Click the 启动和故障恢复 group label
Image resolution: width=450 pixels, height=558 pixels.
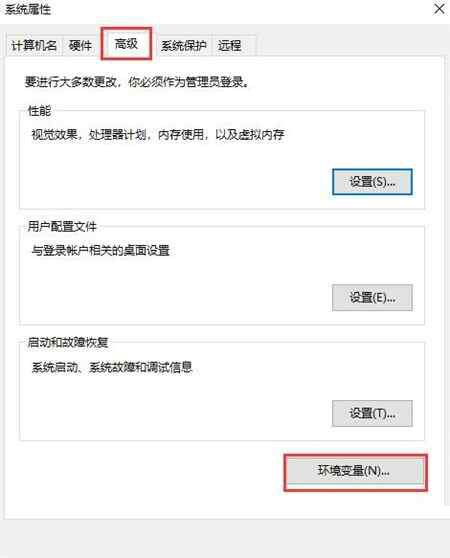(x=68, y=342)
